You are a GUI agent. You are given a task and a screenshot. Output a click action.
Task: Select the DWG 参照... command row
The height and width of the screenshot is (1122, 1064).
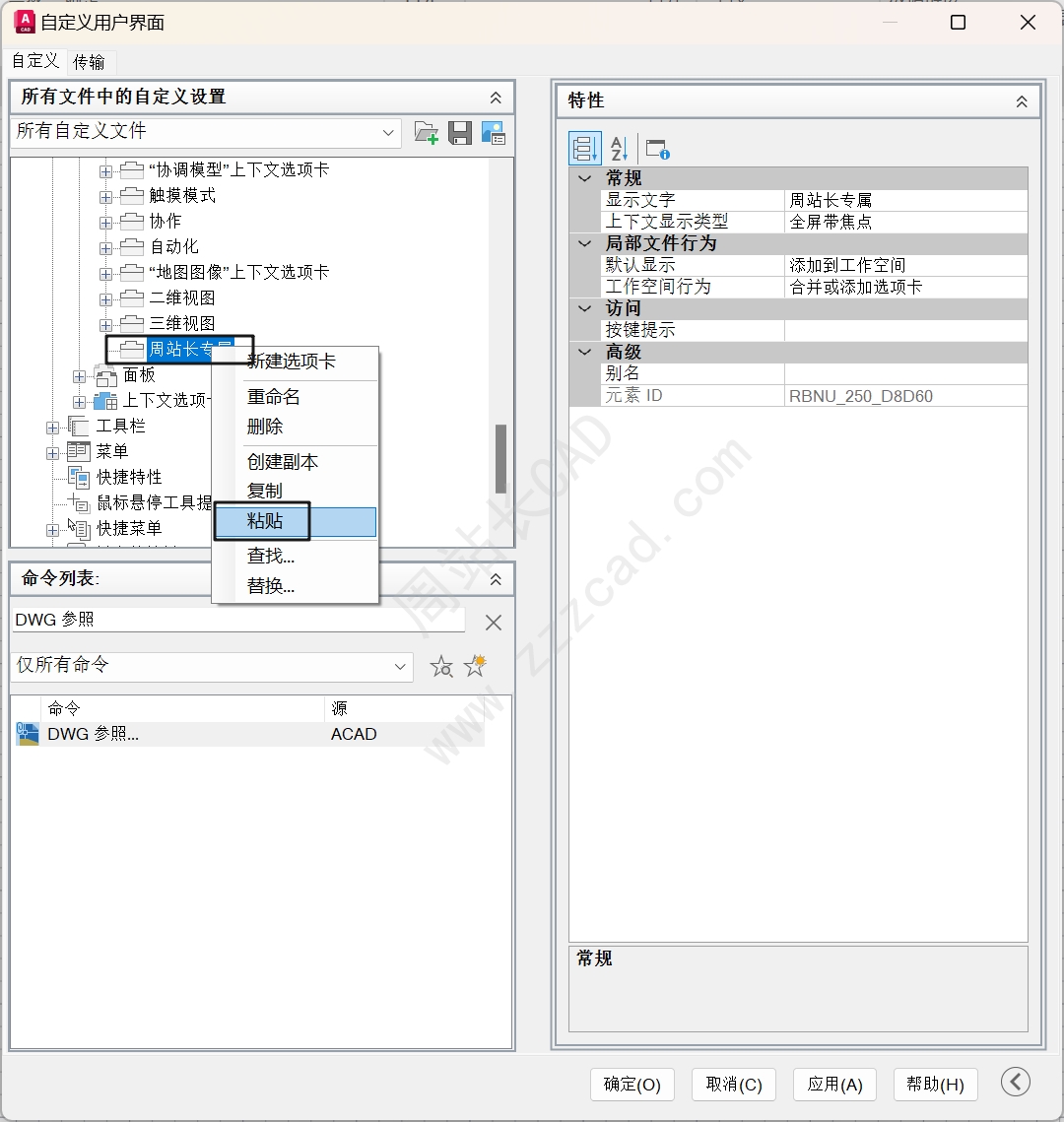click(249, 734)
